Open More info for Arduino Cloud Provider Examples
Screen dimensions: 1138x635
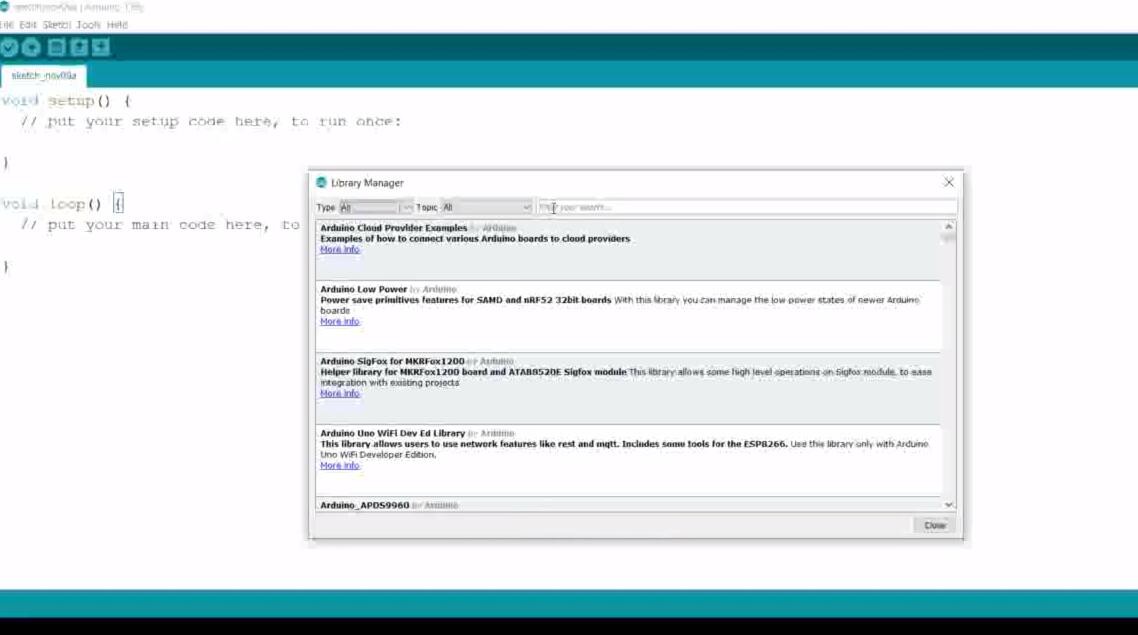pyautogui.click(x=340, y=250)
